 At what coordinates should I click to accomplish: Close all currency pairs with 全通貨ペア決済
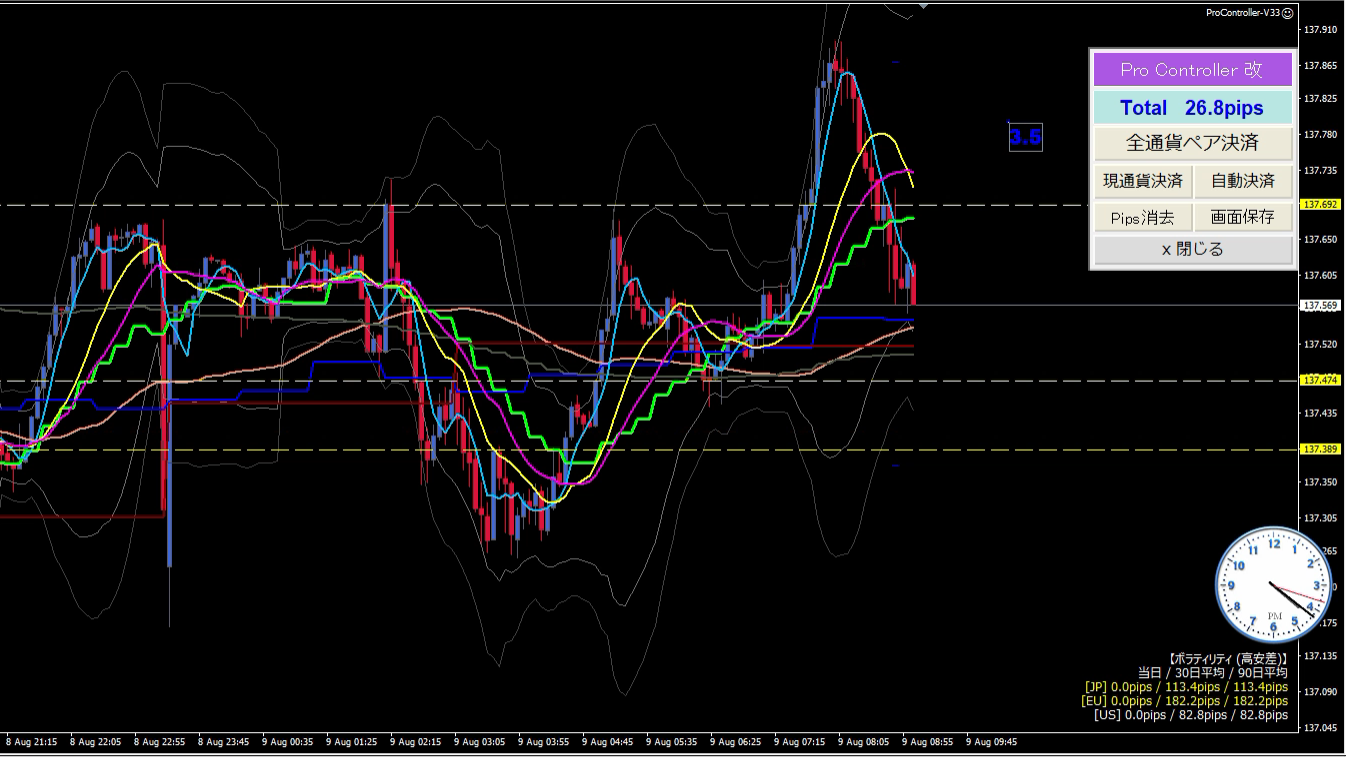[1192, 143]
